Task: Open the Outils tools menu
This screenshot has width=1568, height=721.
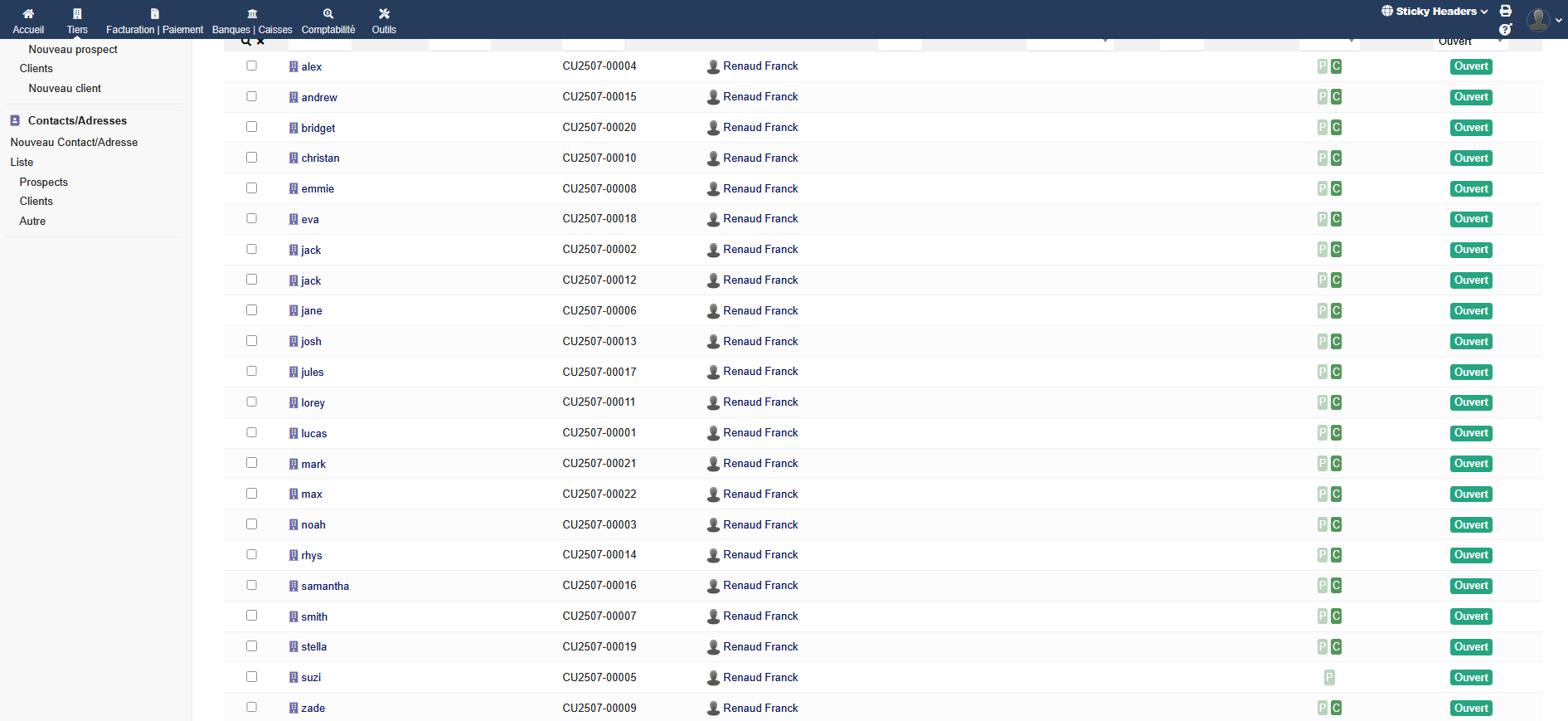Action: (x=384, y=21)
